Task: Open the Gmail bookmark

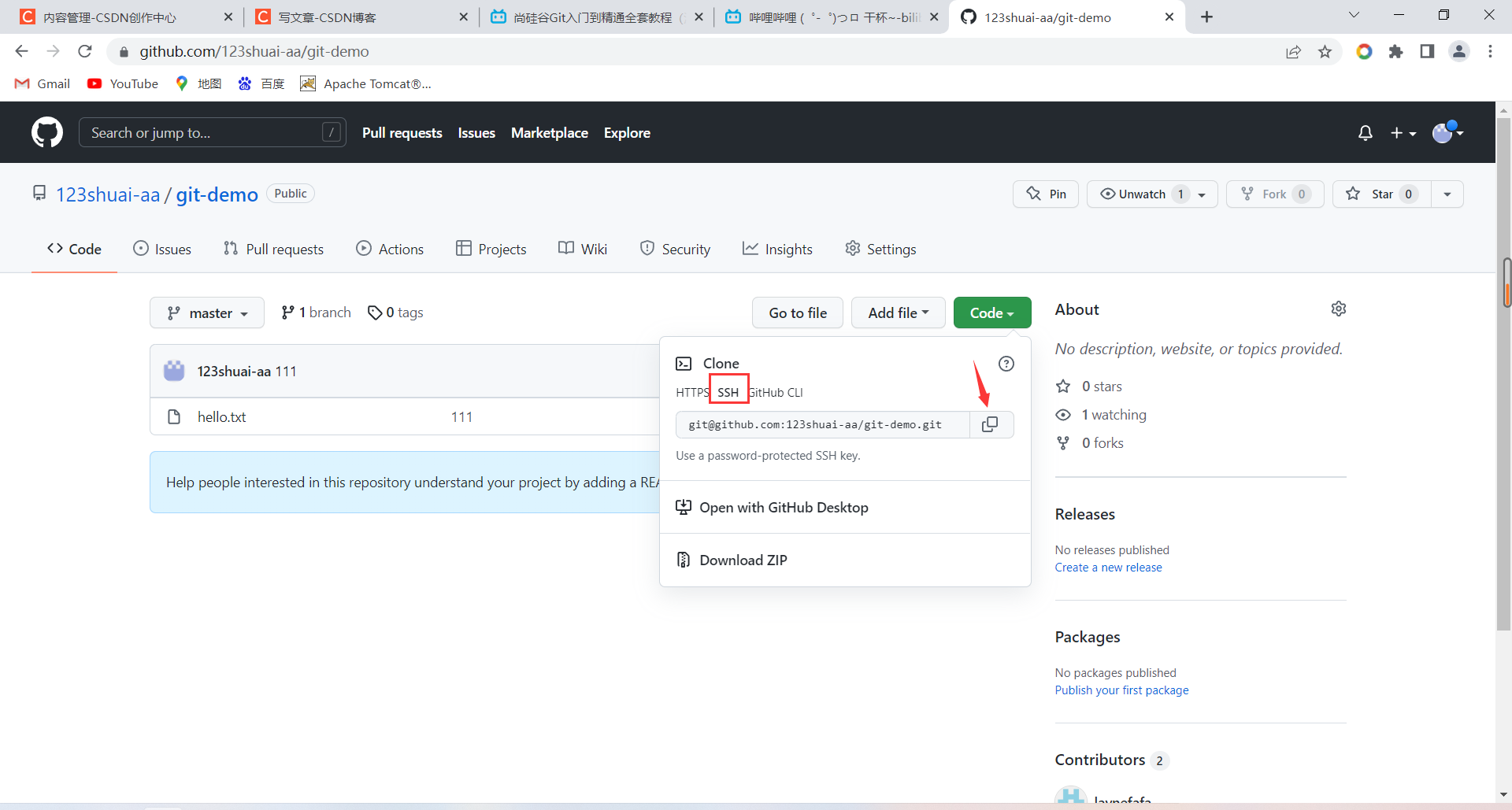Action: click(x=43, y=83)
